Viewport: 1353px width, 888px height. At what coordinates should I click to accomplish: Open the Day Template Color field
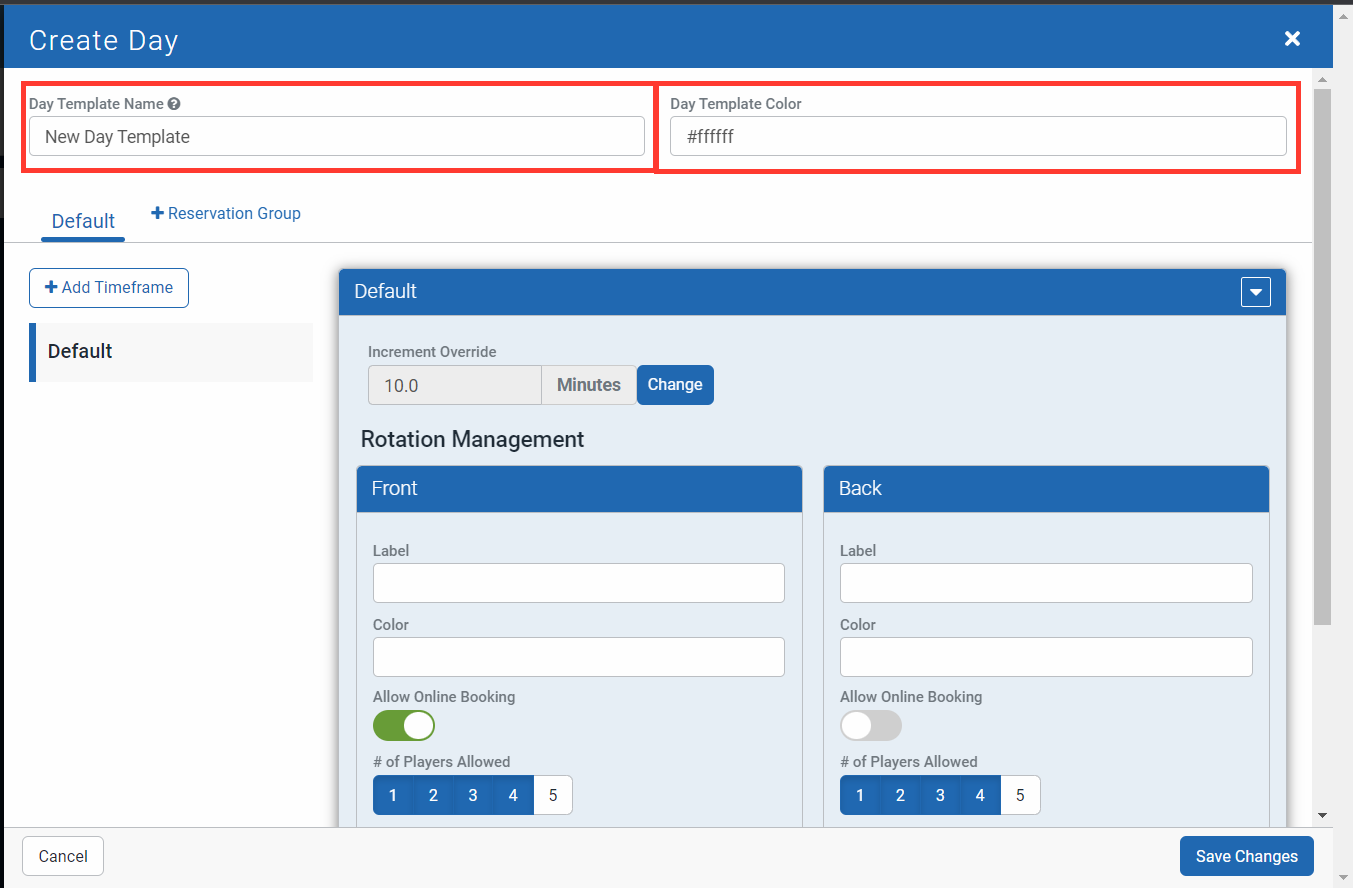pos(977,136)
